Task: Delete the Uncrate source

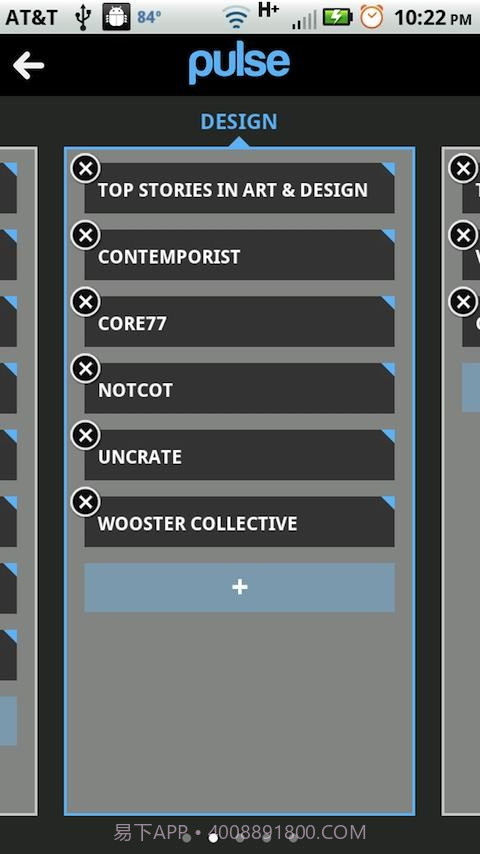Action: tap(86, 435)
